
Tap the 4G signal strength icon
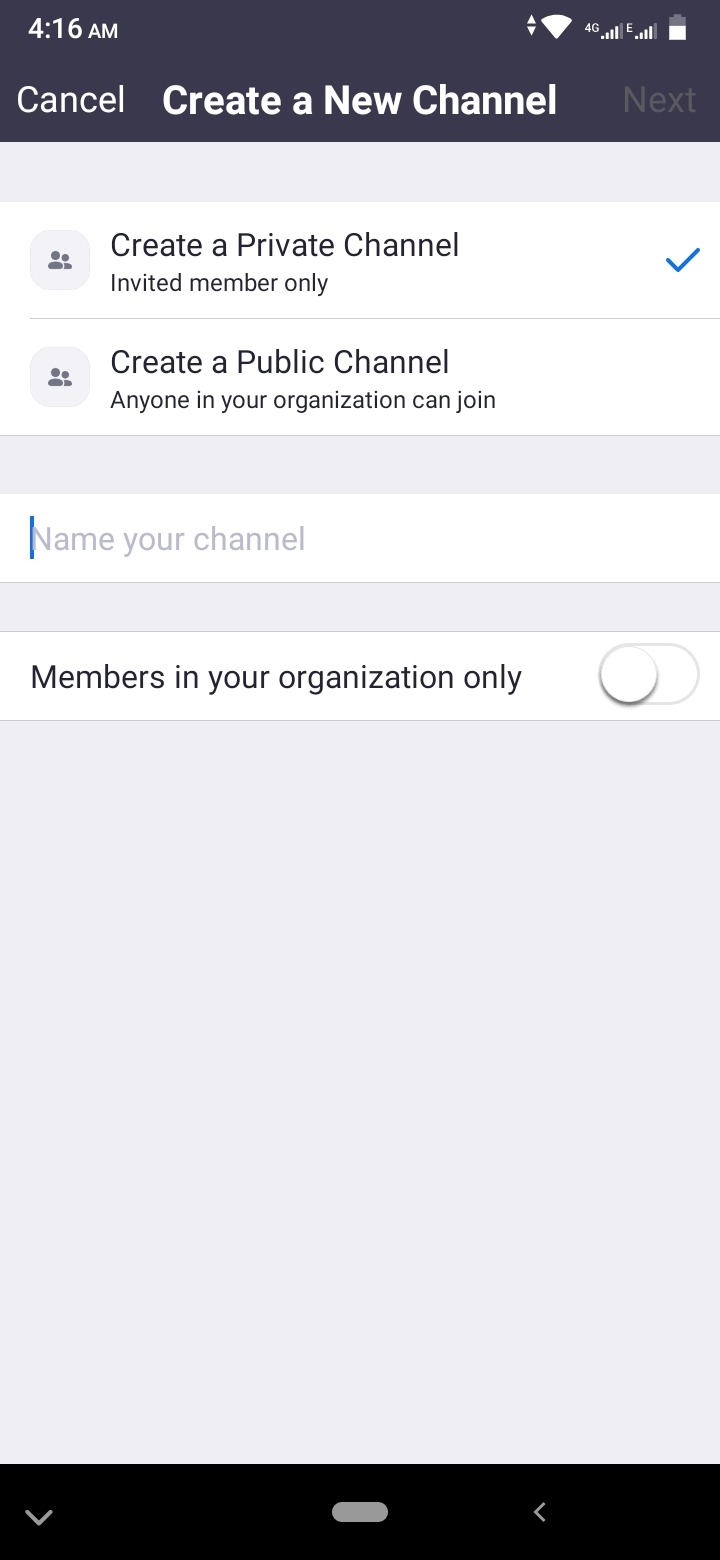point(603,30)
